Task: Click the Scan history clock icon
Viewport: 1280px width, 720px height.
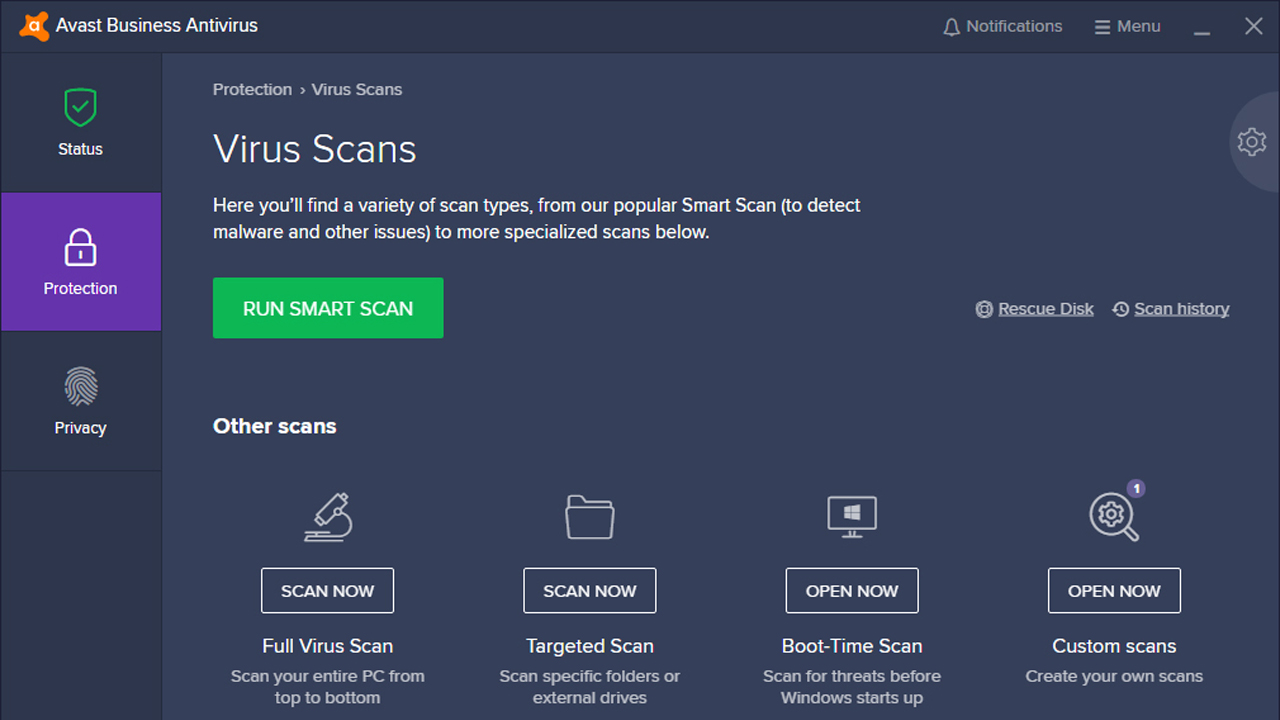Action: coord(1121,309)
